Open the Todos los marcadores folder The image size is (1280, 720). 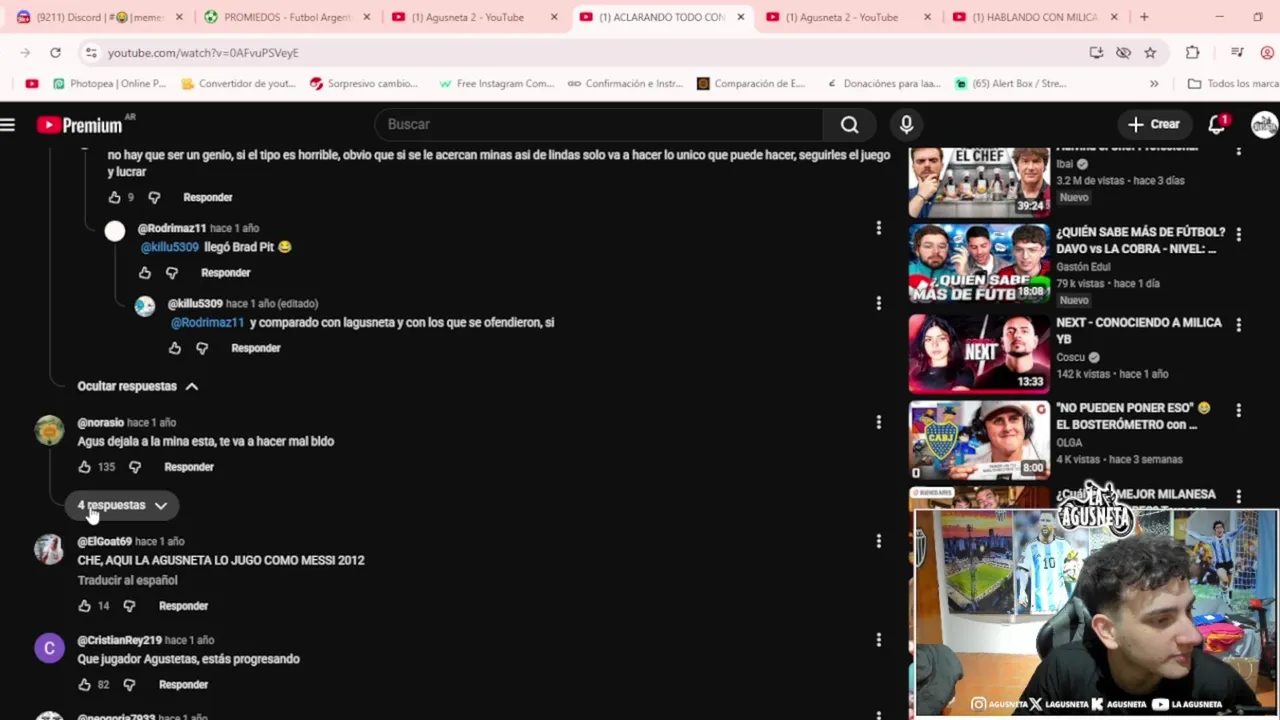pos(1232,84)
